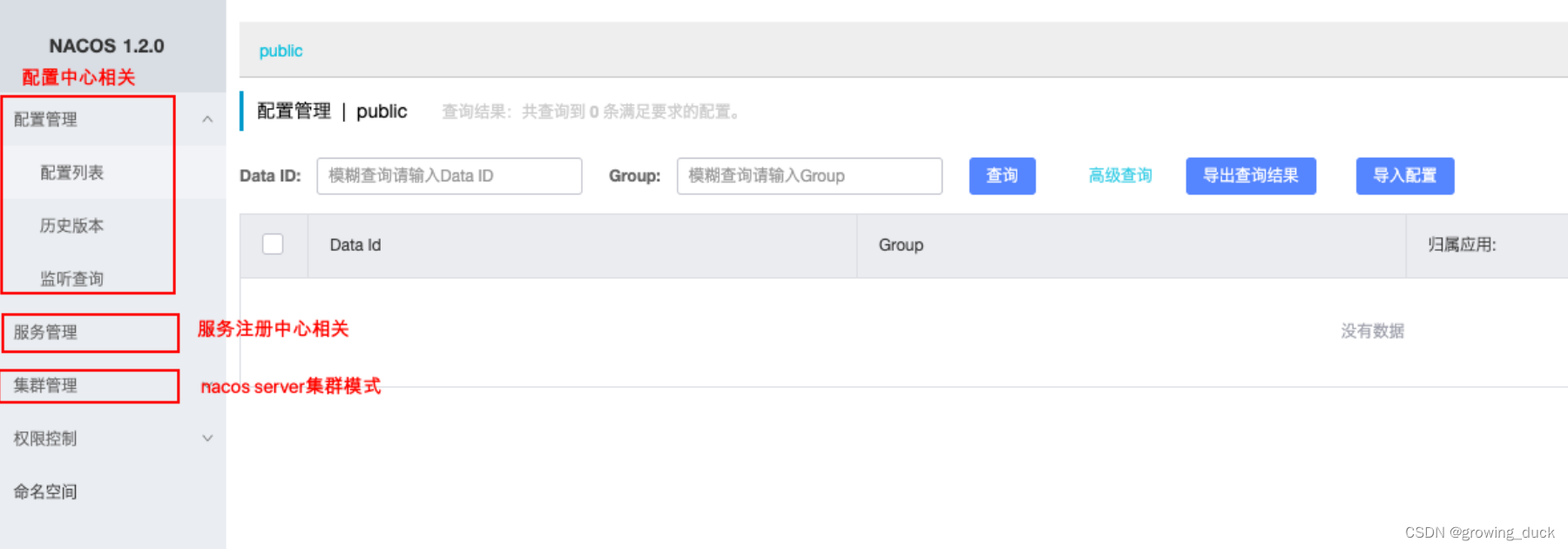Open 服务管理 menu item
Image resolution: width=1568 pixels, height=549 pixels.
point(45,332)
